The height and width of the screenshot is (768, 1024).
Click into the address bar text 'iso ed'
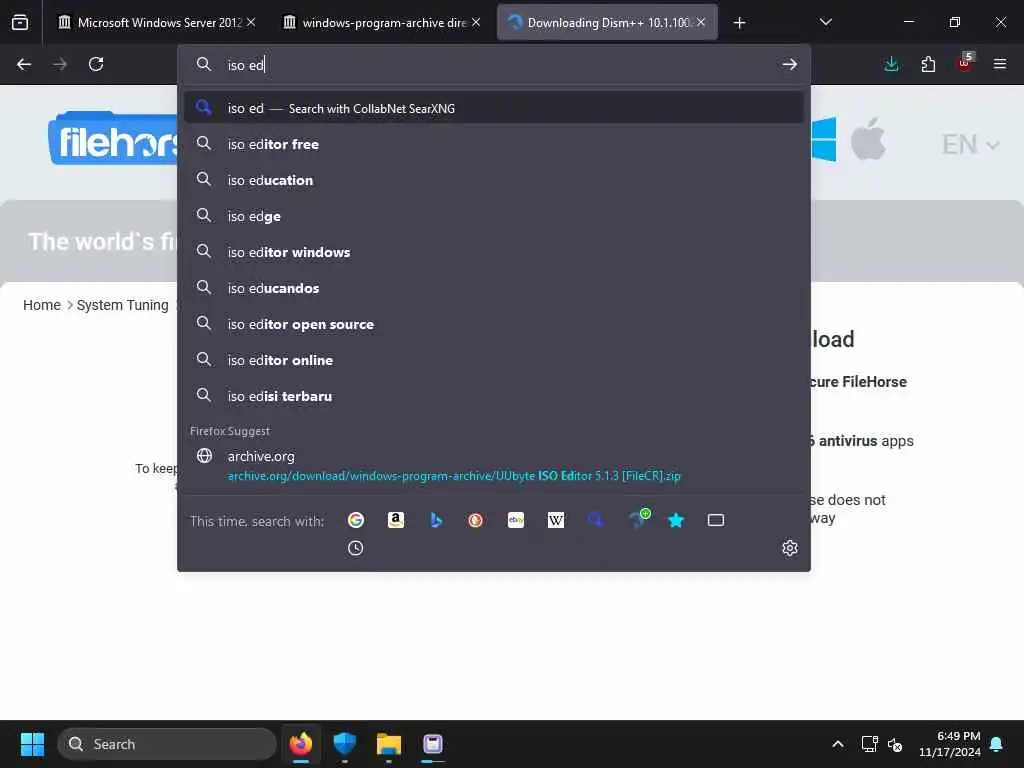click(x=246, y=65)
